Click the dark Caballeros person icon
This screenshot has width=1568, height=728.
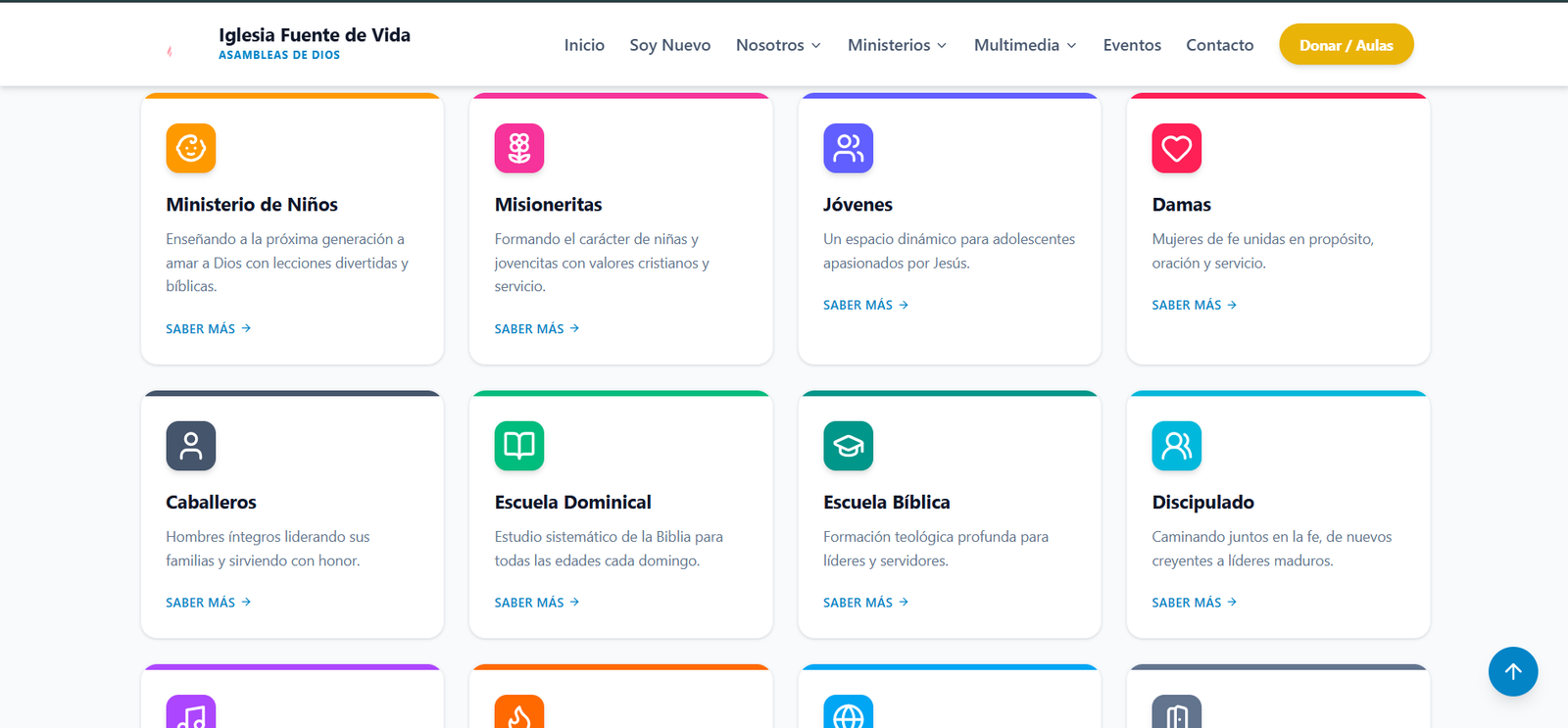(x=191, y=446)
